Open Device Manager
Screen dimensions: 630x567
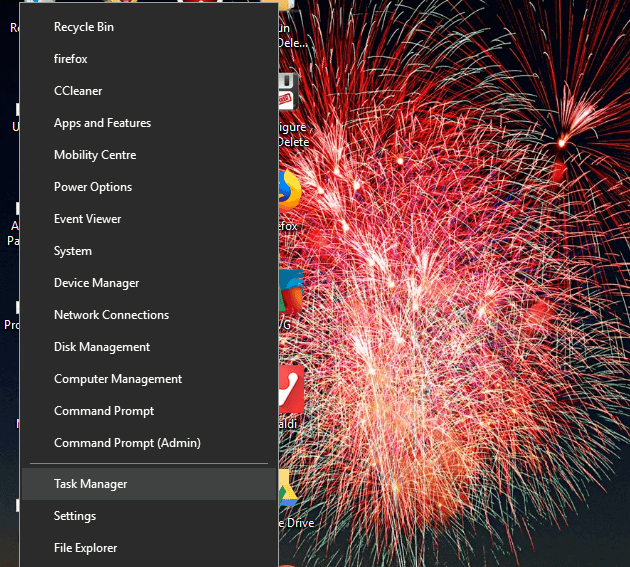click(x=149, y=283)
